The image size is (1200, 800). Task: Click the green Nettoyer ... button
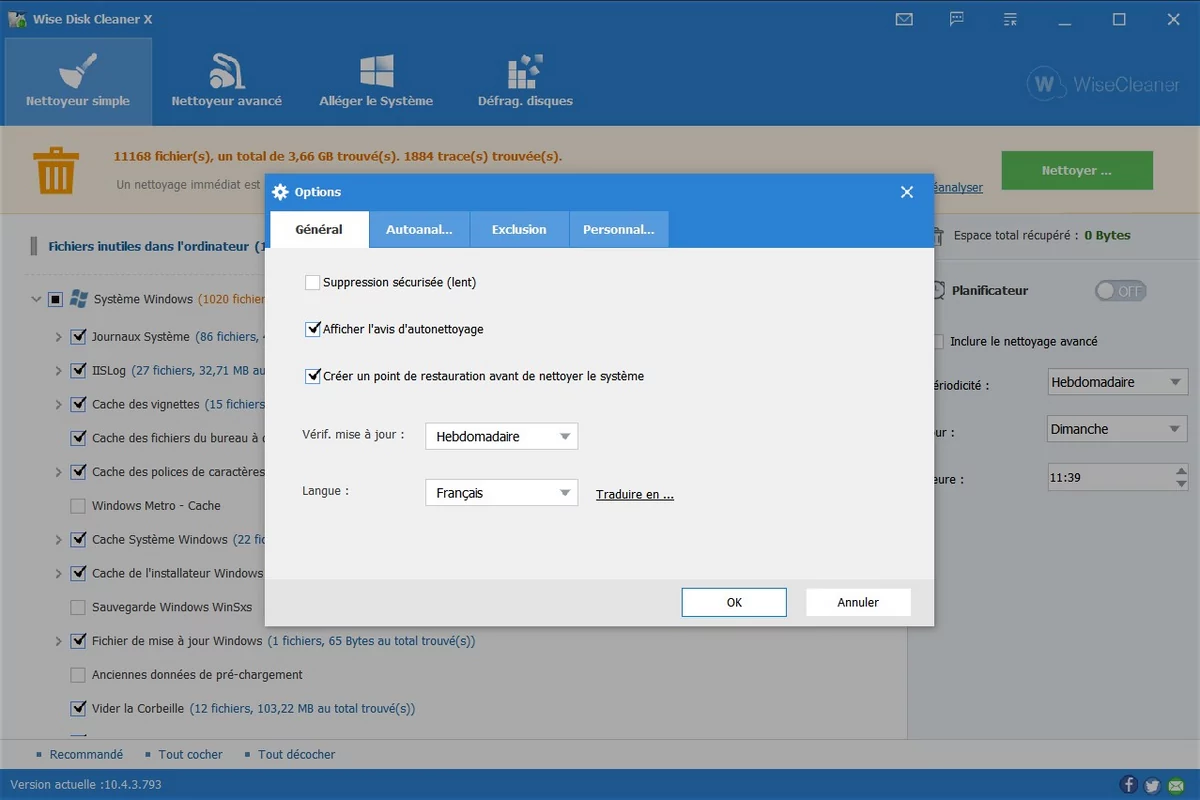[x=1077, y=171]
